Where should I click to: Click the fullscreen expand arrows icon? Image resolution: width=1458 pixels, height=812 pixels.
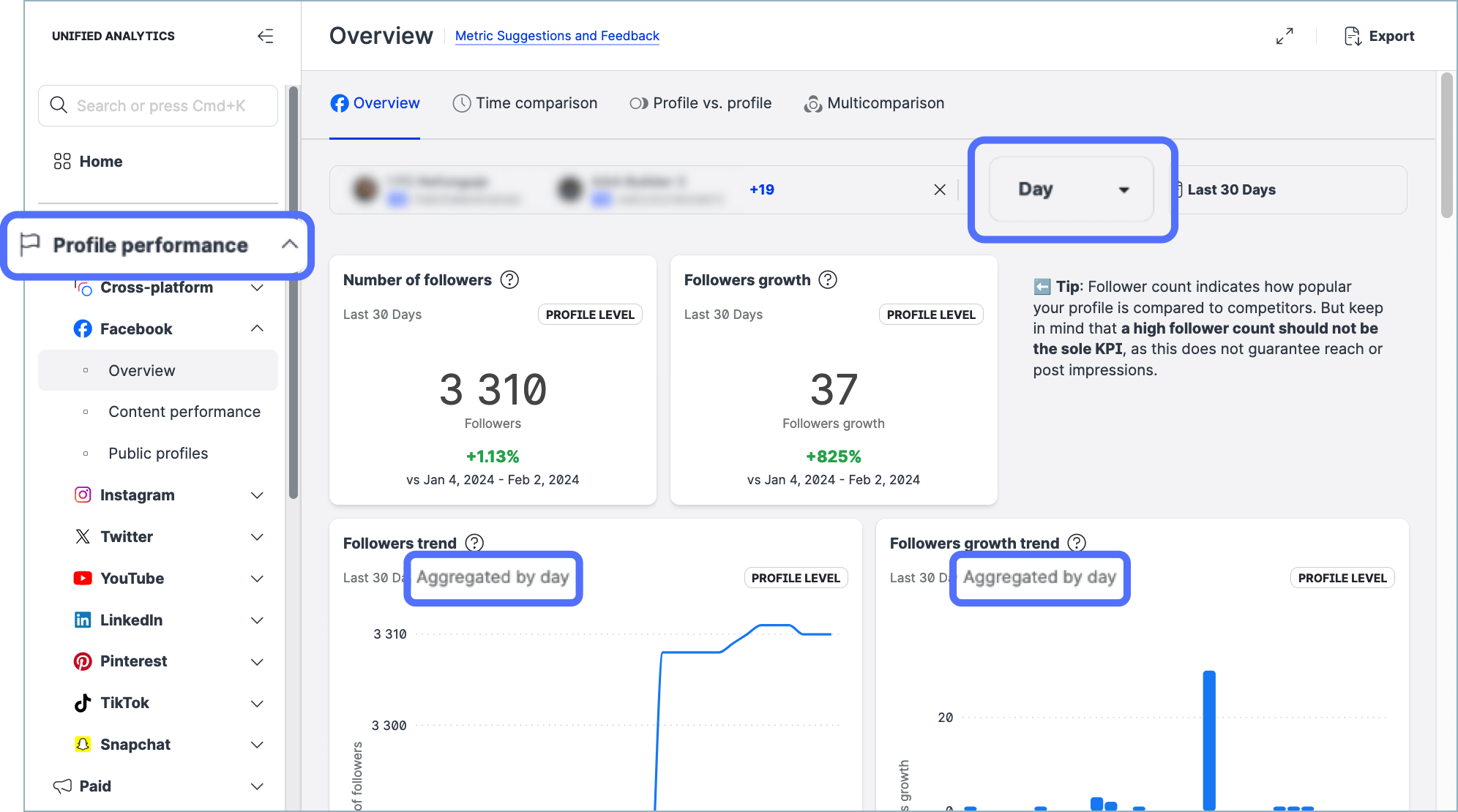(x=1285, y=36)
